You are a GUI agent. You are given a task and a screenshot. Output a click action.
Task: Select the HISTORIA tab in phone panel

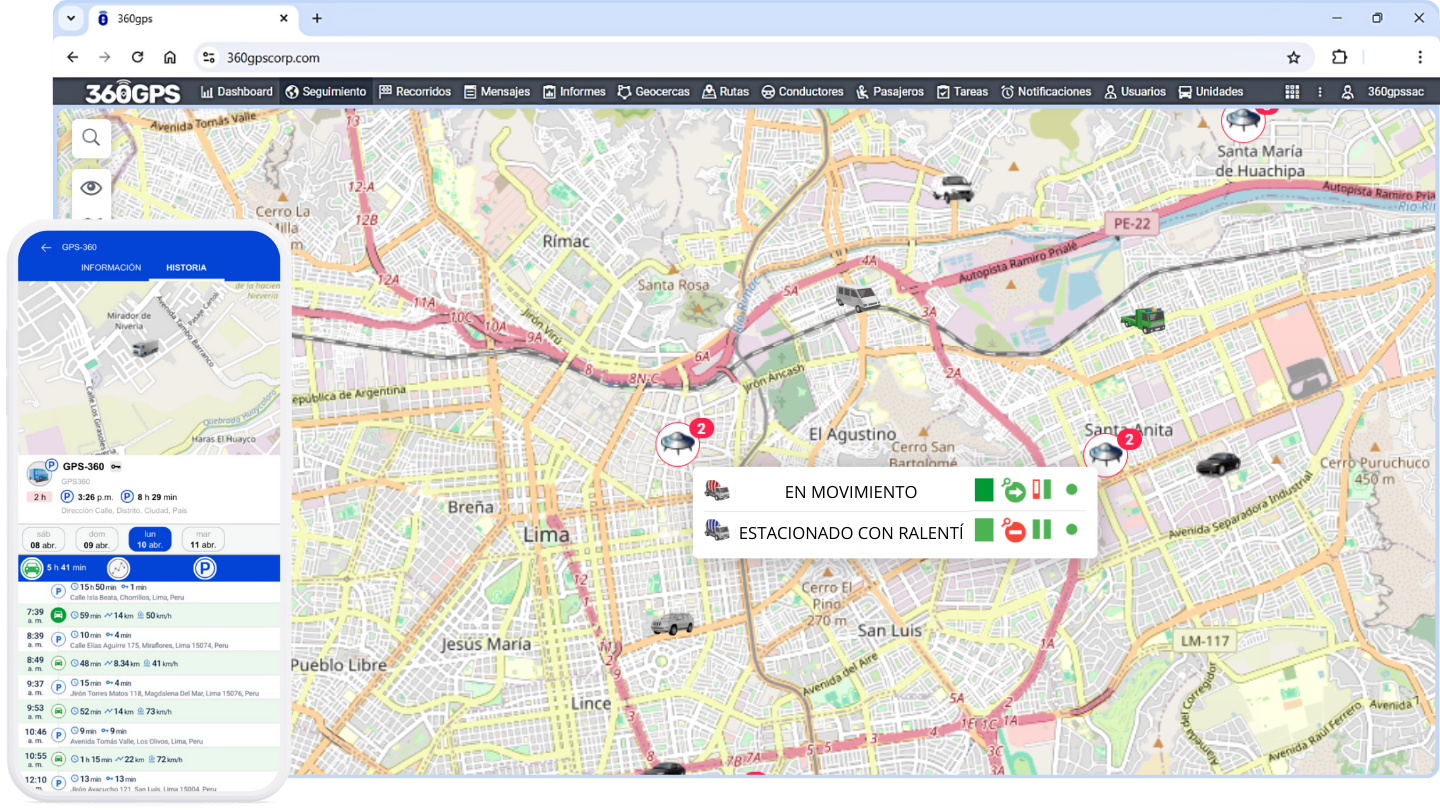pyautogui.click(x=186, y=268)
